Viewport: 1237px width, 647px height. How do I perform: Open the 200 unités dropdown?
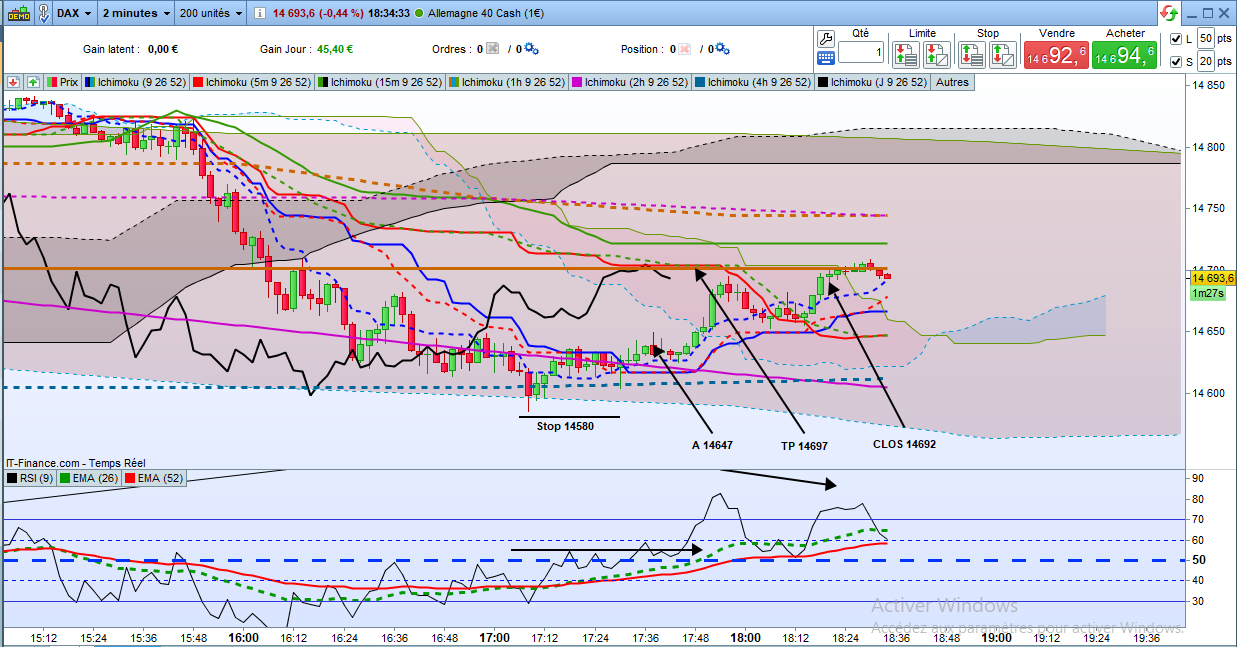point(211,13)
